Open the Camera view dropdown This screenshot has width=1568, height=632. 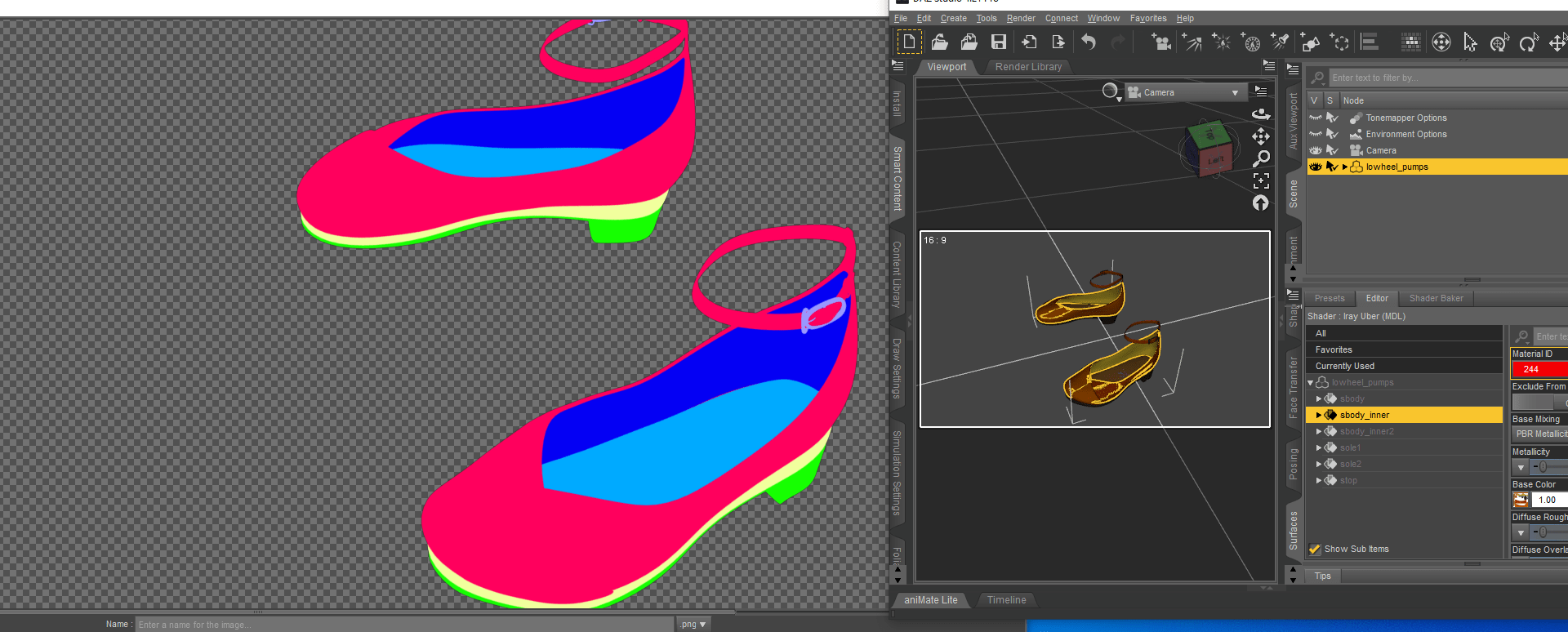pyautogui.click(x=1185, y=92)
